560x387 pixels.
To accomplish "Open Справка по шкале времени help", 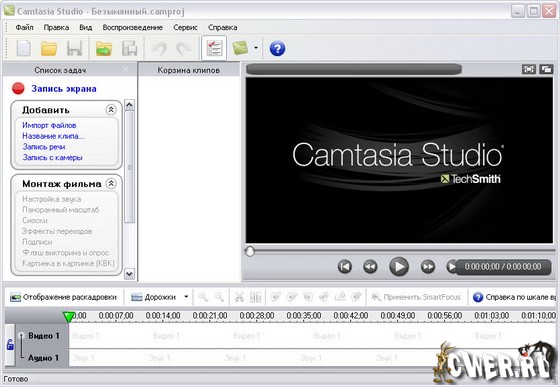I will point(514,297).
